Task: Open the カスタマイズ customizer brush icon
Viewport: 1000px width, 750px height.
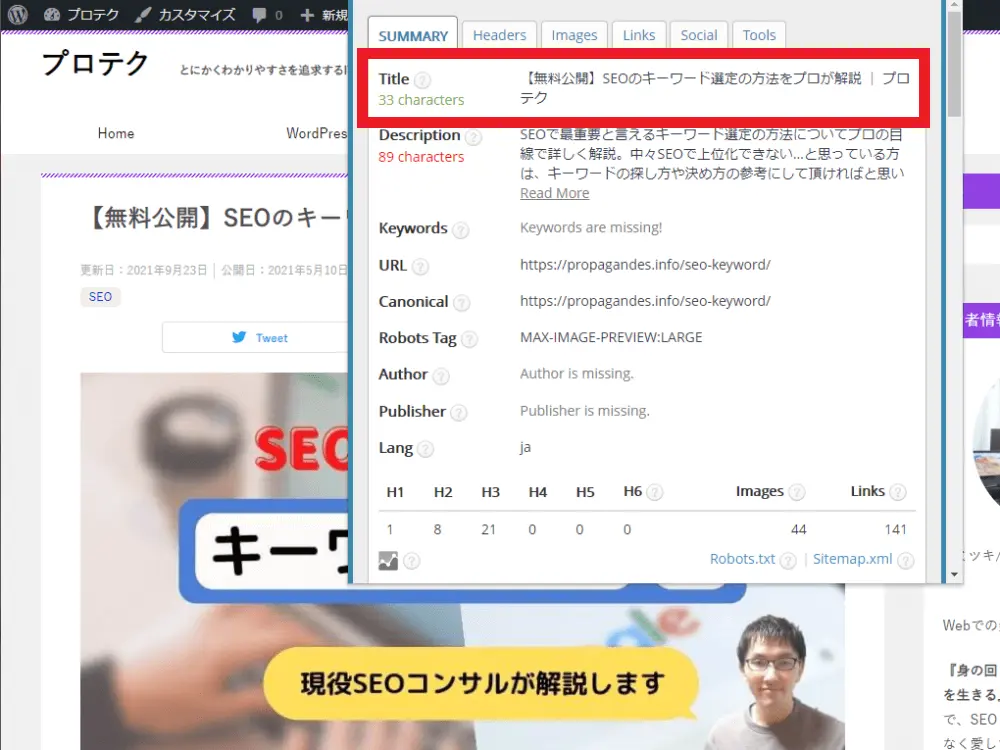Action: tap(143, 15)
